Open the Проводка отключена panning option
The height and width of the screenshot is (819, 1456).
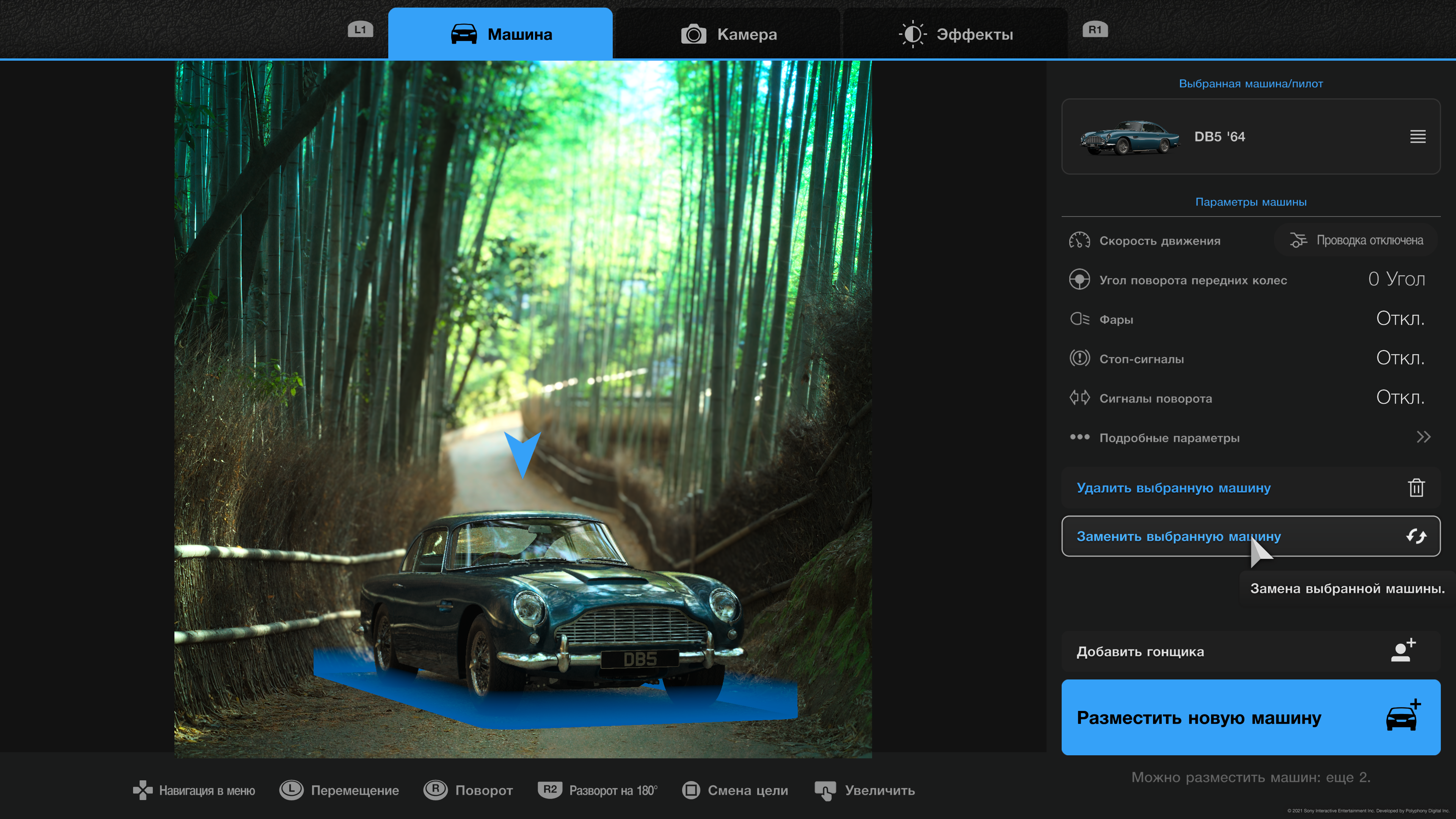point(1357,240)
